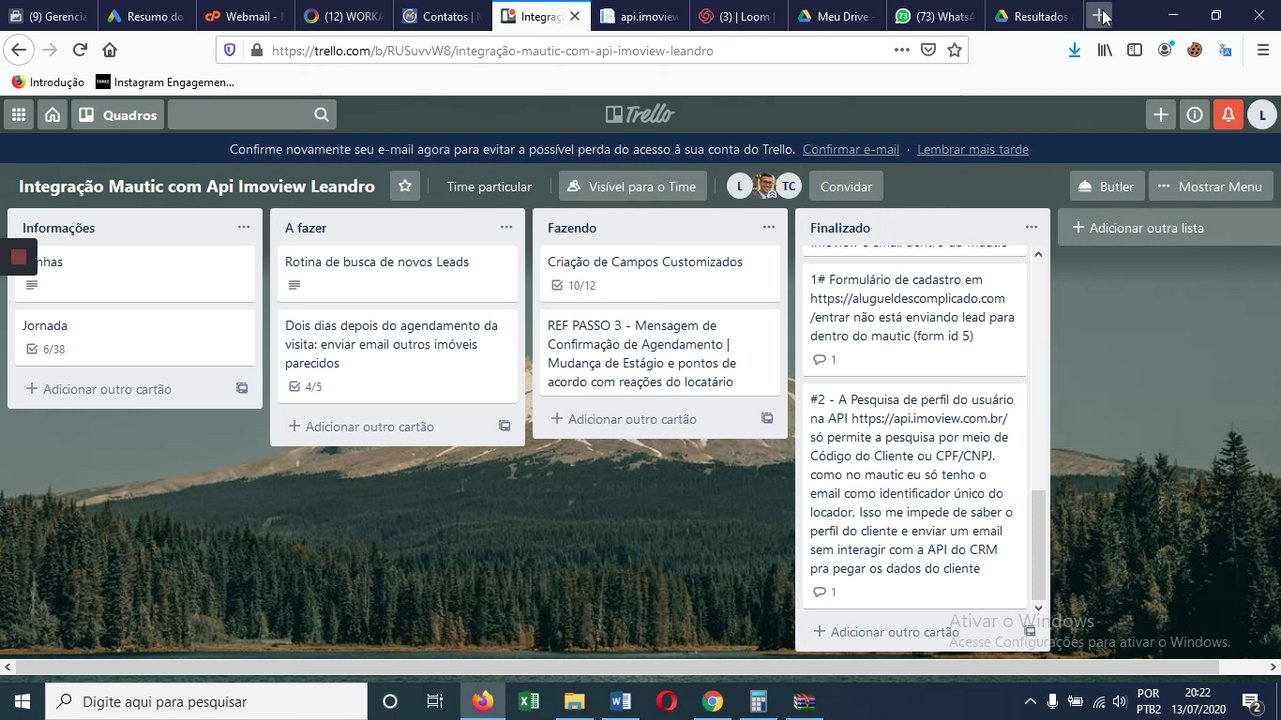1281x720 pixels.
Task: Click the Confirmar e-mail link
Action: pos(850,149)
